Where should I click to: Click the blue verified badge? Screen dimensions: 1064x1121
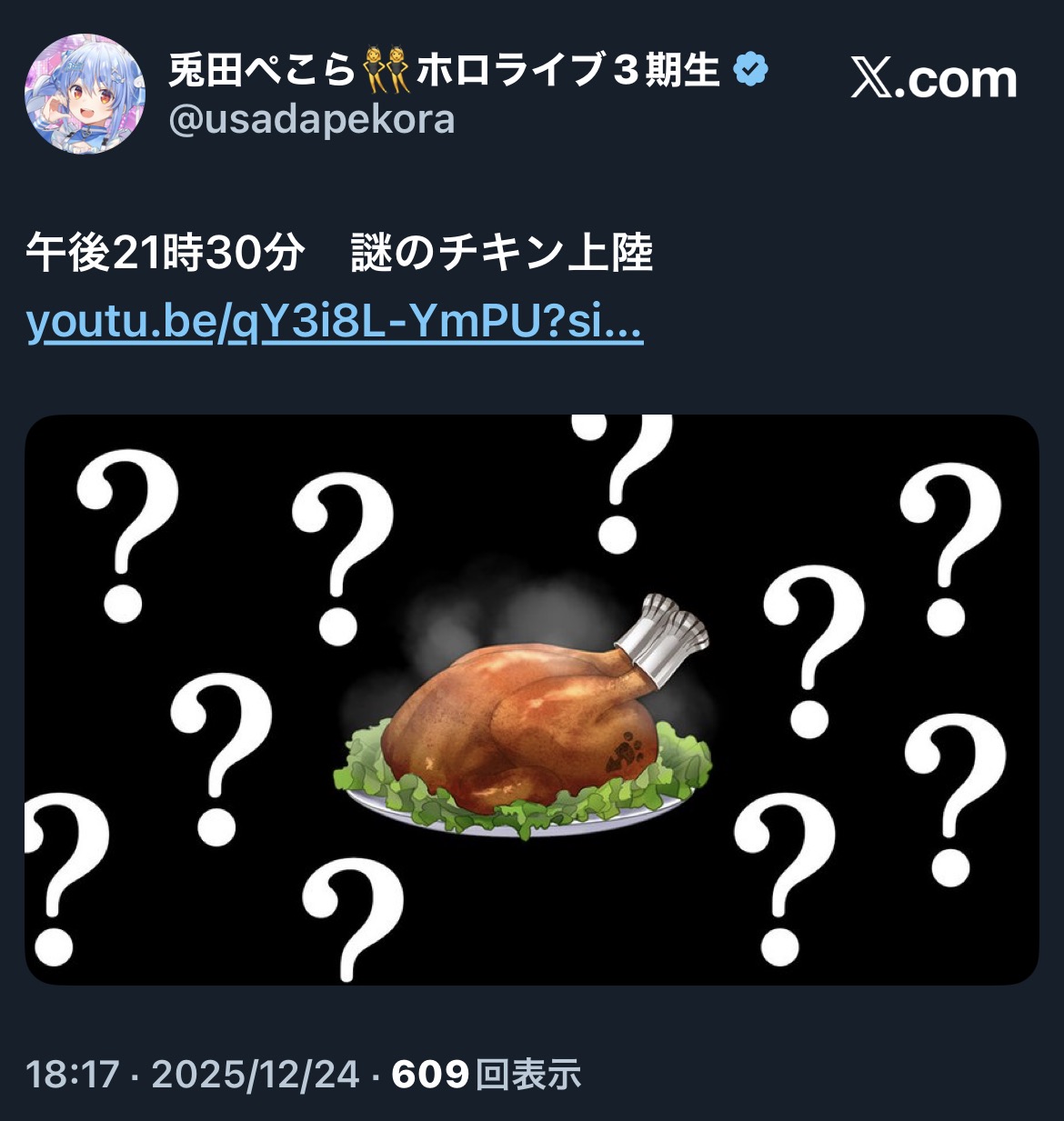point(751,69)
